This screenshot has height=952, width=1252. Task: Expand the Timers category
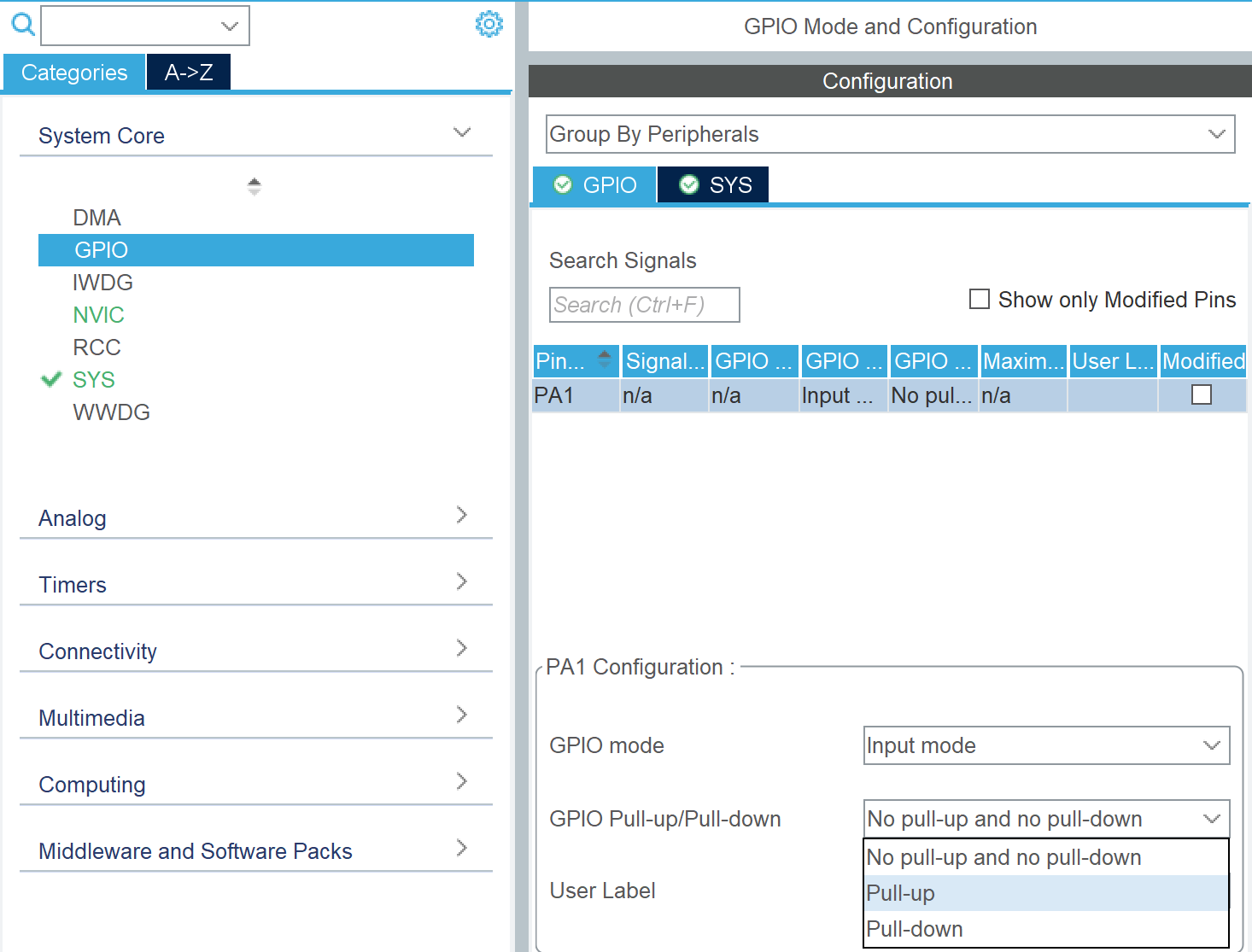(x=461, y=581)
